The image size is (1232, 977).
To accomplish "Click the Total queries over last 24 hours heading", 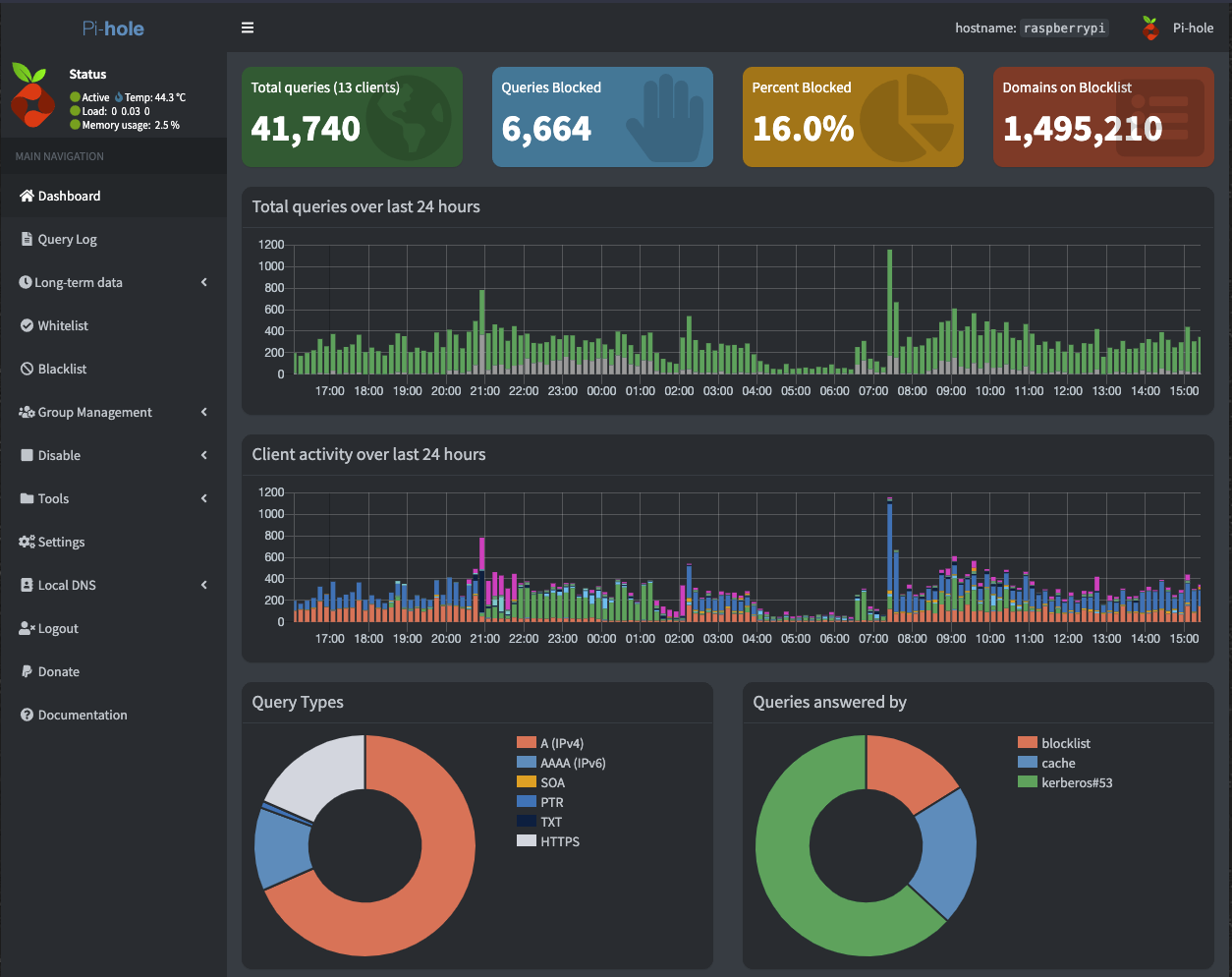I will point(365,206).
